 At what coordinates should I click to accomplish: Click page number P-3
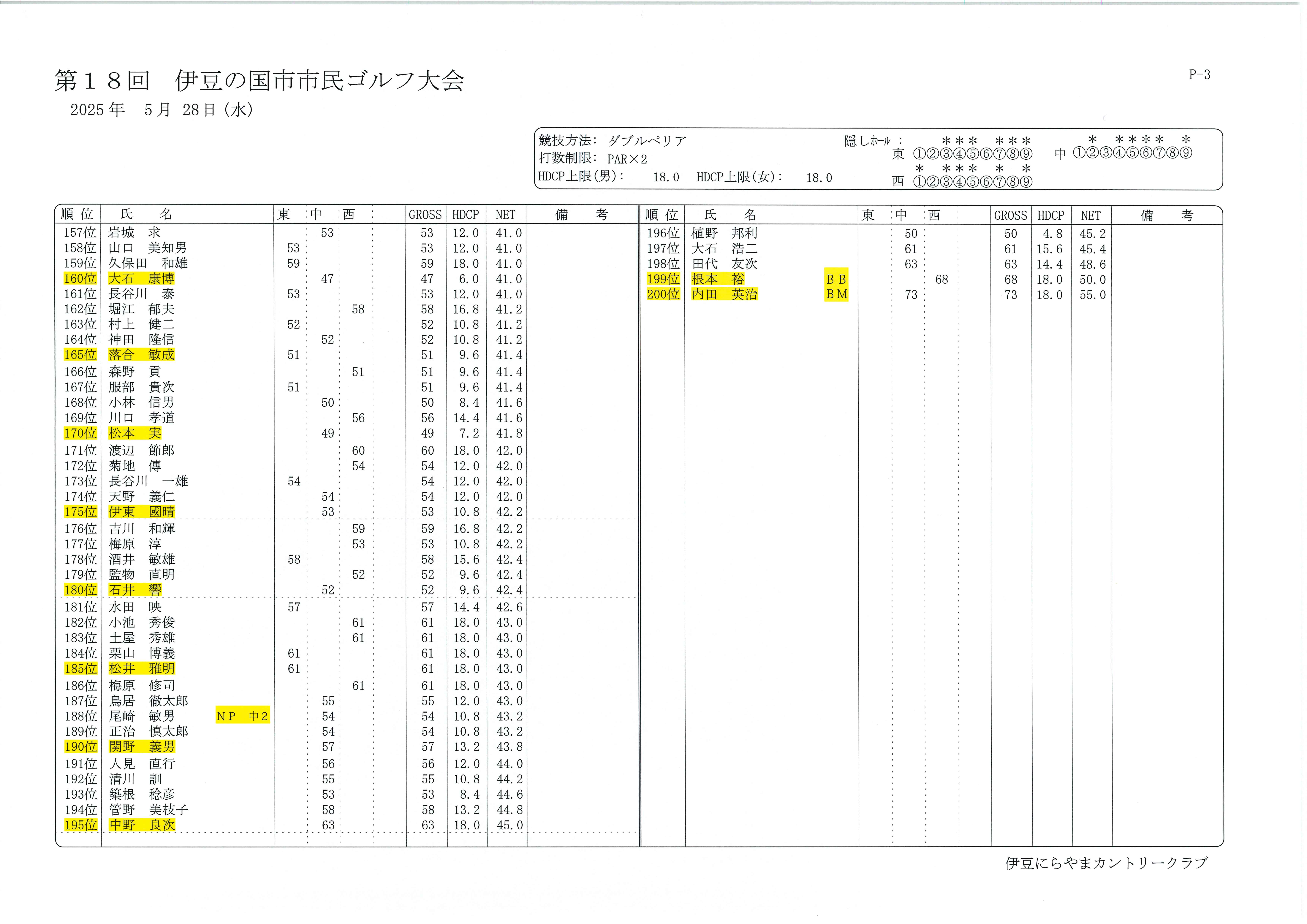click(1199, 75)
